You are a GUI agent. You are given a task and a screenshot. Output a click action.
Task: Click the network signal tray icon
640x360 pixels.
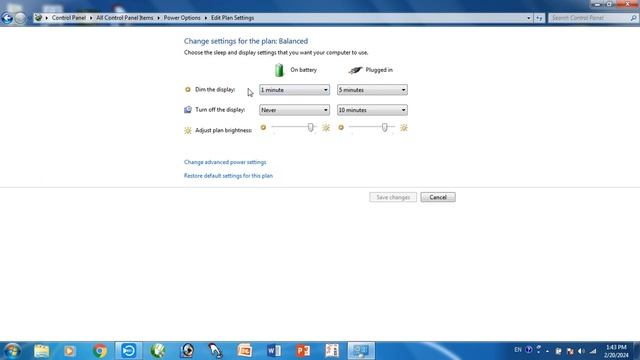pos(593,351)
